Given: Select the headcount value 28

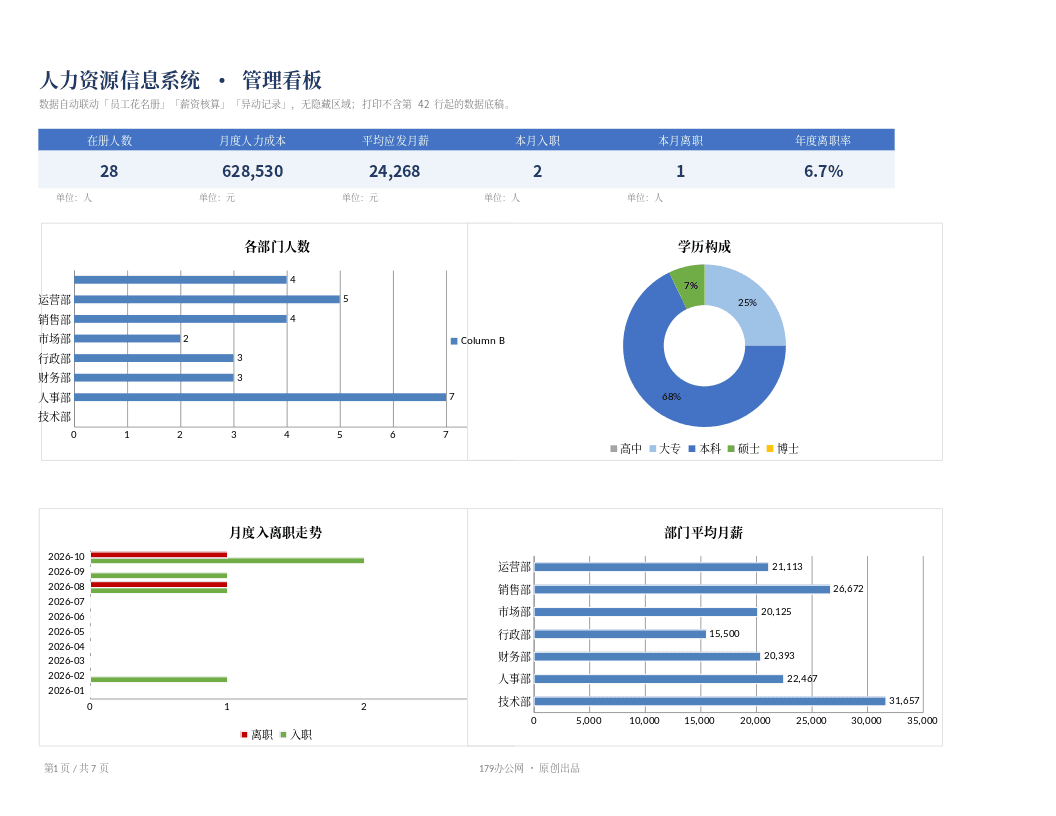Looking at the screenshot, I should pyautogui.click(x=109, y=171).
